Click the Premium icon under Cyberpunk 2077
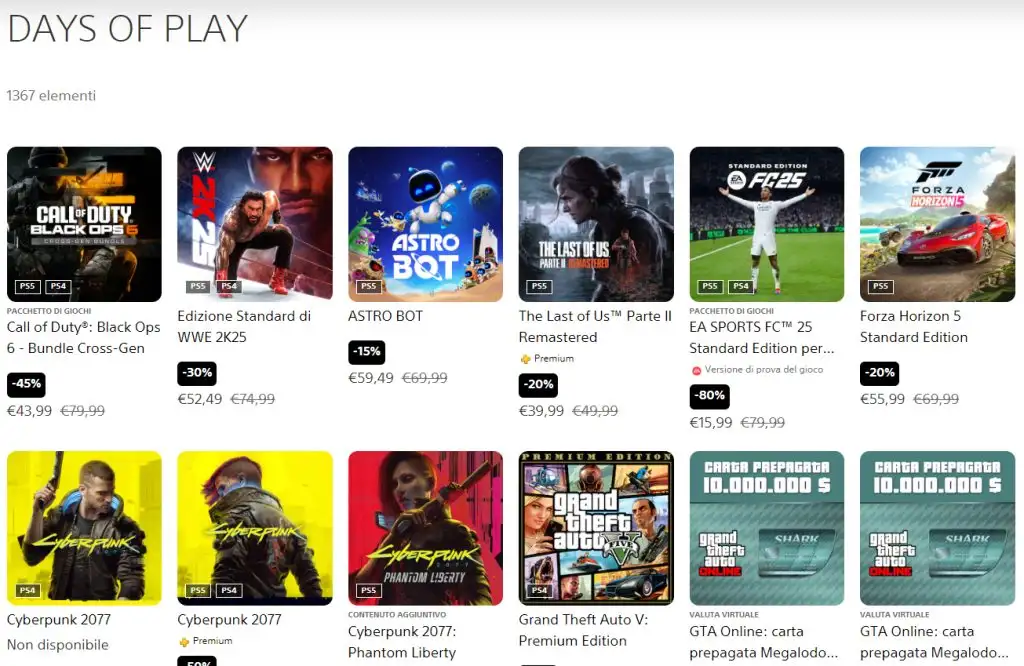 pos(184,641)
